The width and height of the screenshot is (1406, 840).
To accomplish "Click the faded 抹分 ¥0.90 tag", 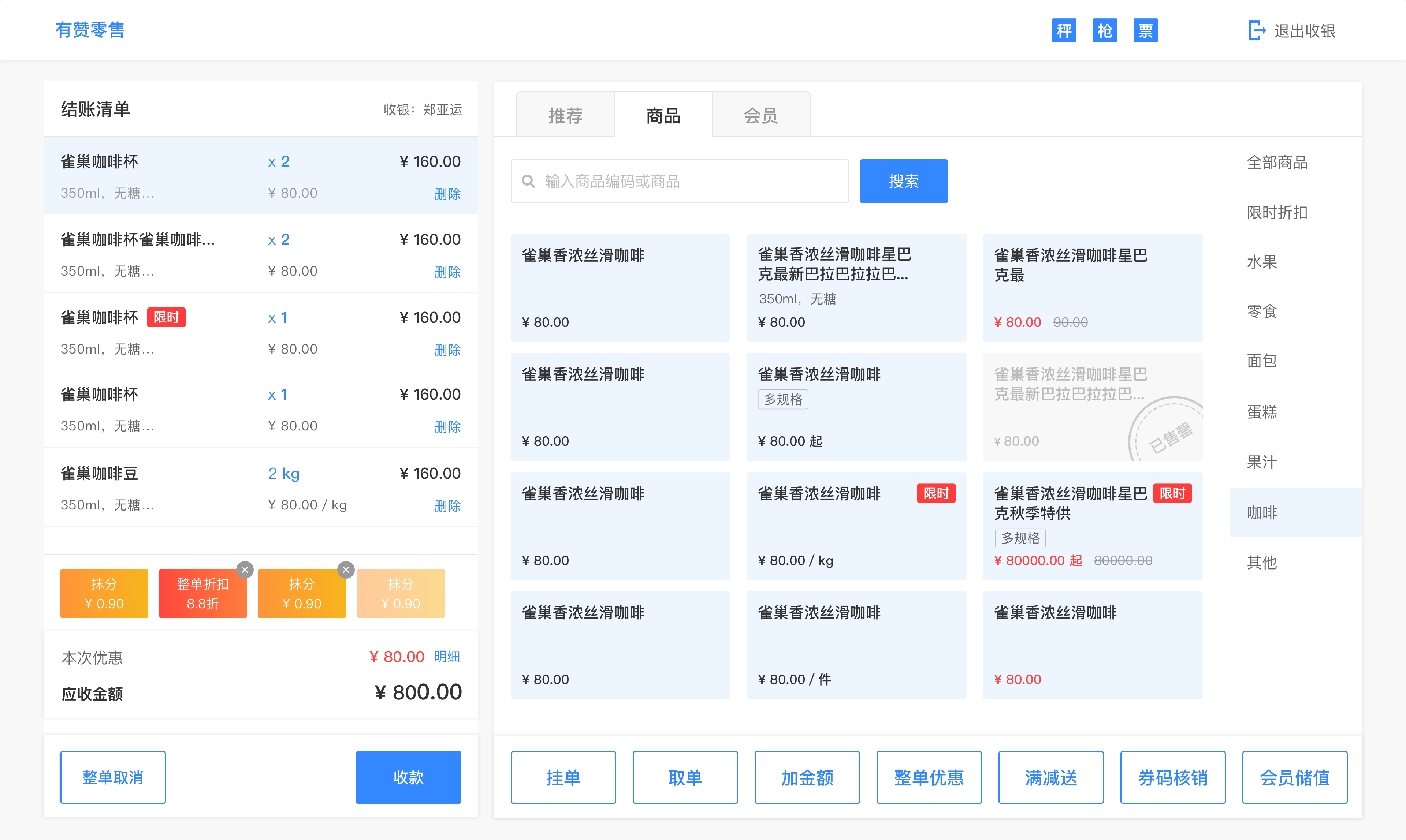I will pos(400,593).
